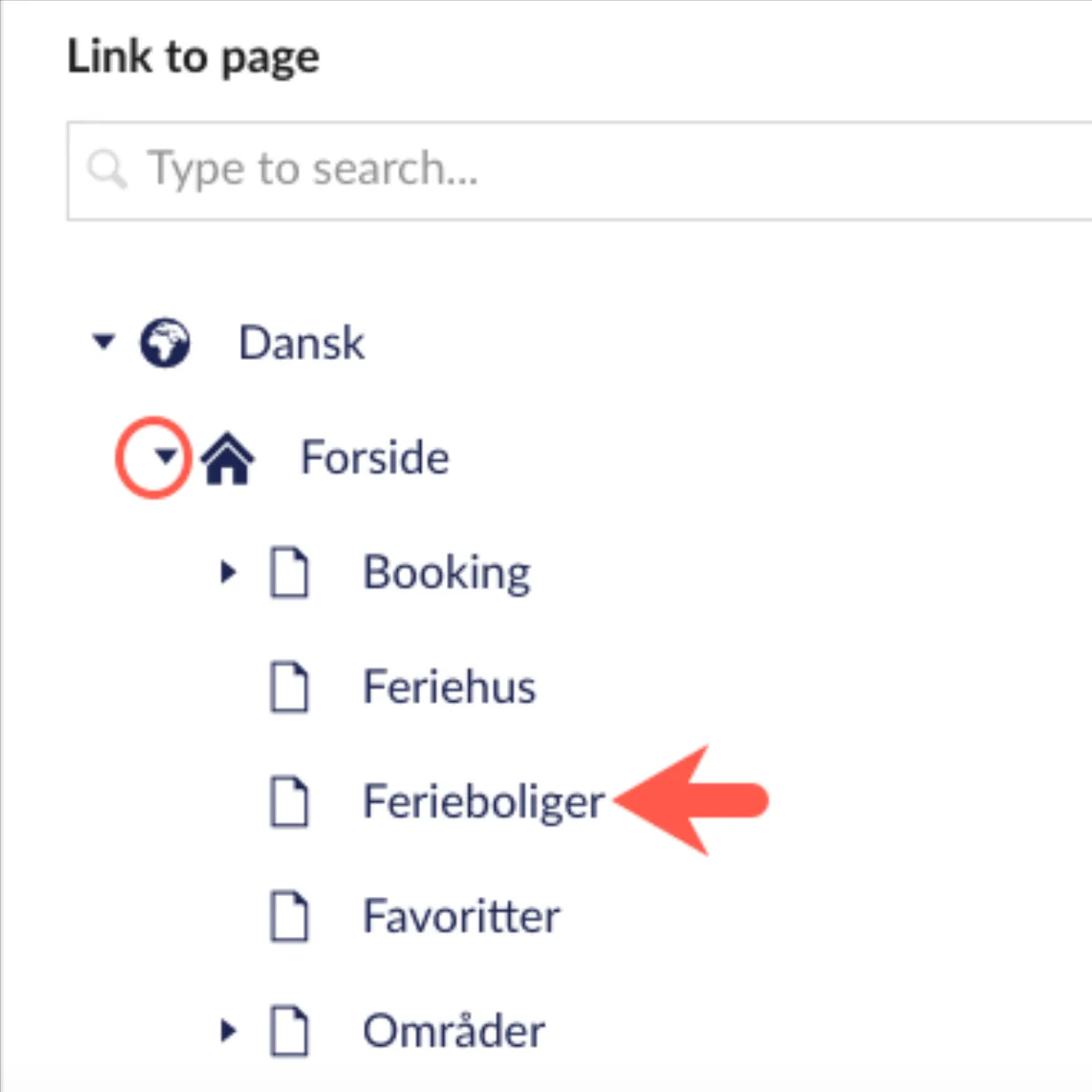Image resolution: width=1092 pixels, height=1092 pixels.
Task: Click the globe icon beside Dansk
Action: [165, 343]
